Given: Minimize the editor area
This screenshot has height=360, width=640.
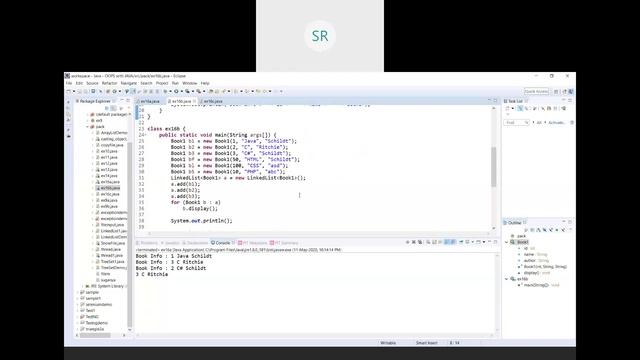Looking at the screenshot, I should pos(489,100).
